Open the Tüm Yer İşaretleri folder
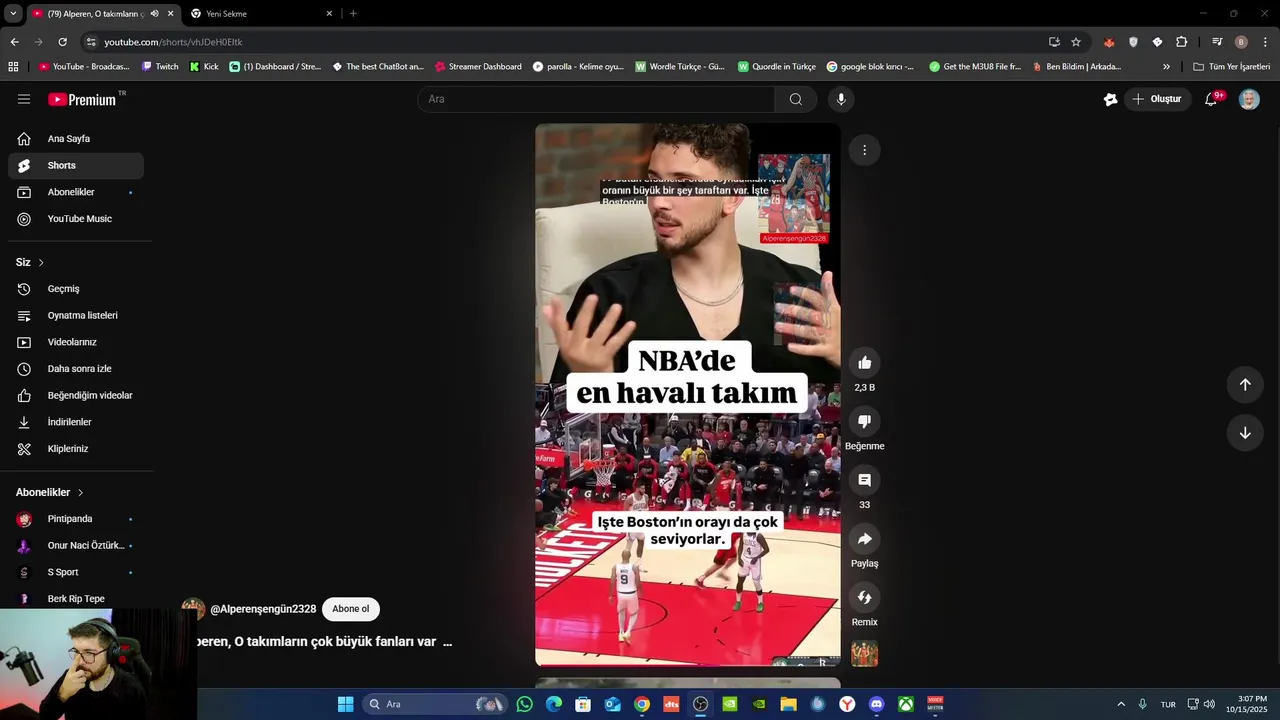Viewport: 1280px width, 720px height. [1231, 67]
